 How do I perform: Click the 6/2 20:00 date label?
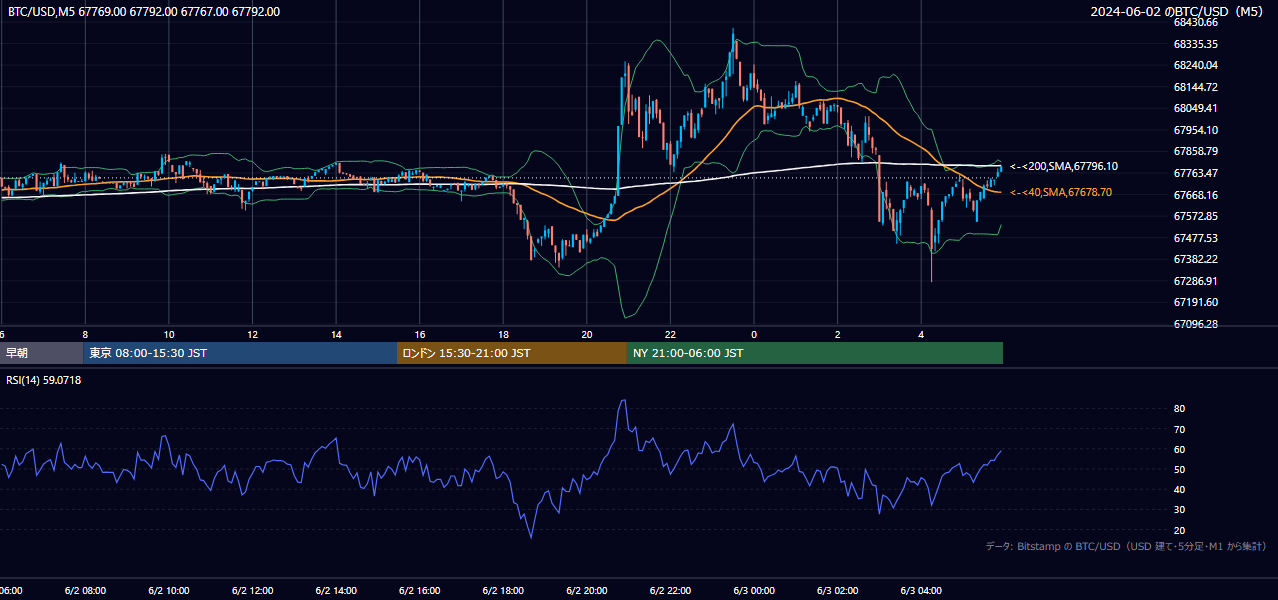click(x=587, y=590)
